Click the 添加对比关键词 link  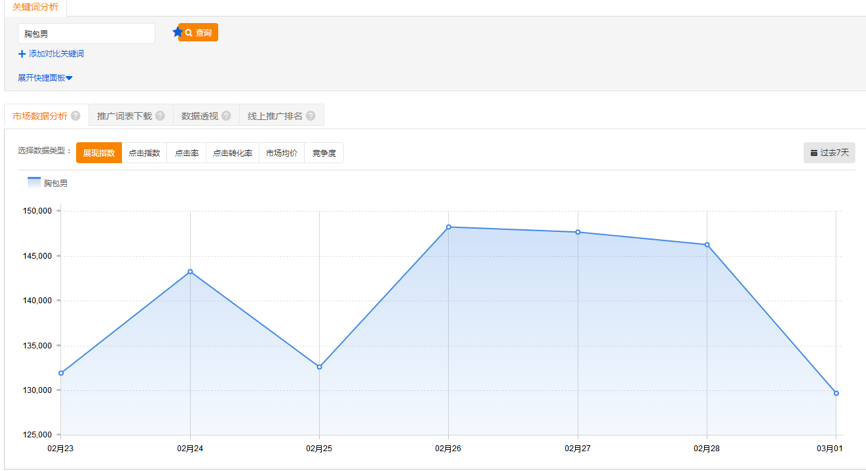pyautogui.click(x=56, y=54)
